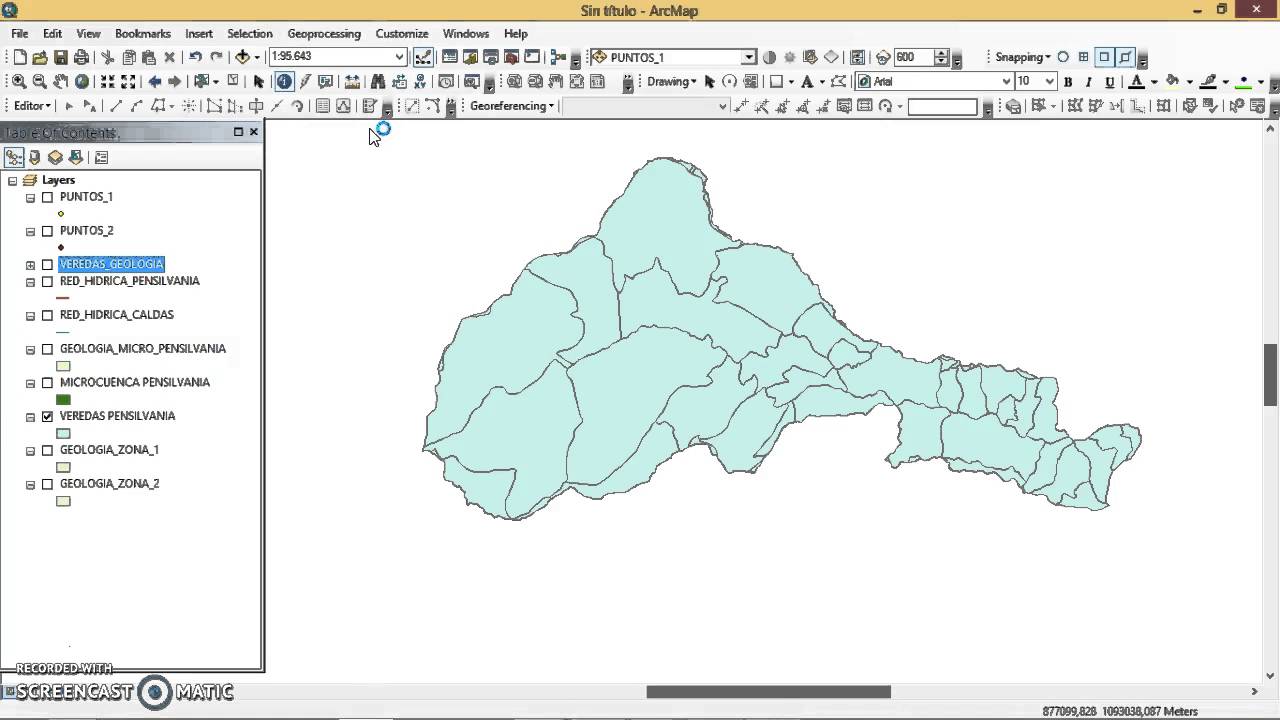Image resolution: width=1280 pixels, height=720 pixels.
Task: Enable the RED_HIDRICA_CALDAS layer checkbox
Action: pyautogui.click(x=47, y=314)
